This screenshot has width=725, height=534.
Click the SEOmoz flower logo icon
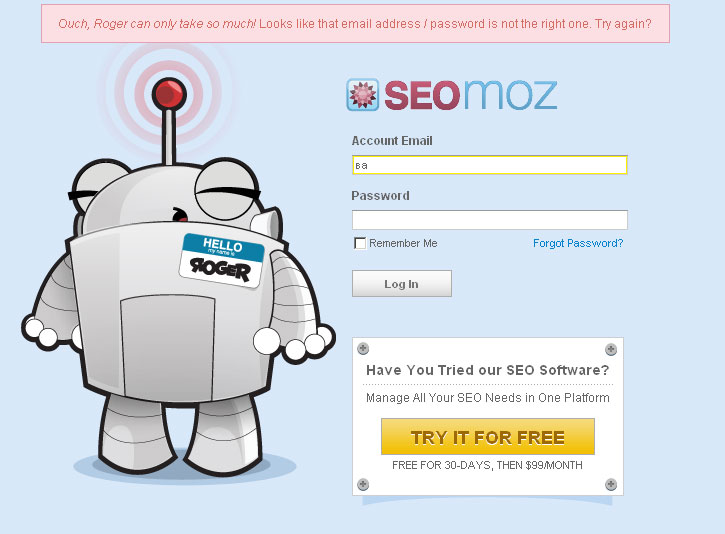tap(362, 95)
